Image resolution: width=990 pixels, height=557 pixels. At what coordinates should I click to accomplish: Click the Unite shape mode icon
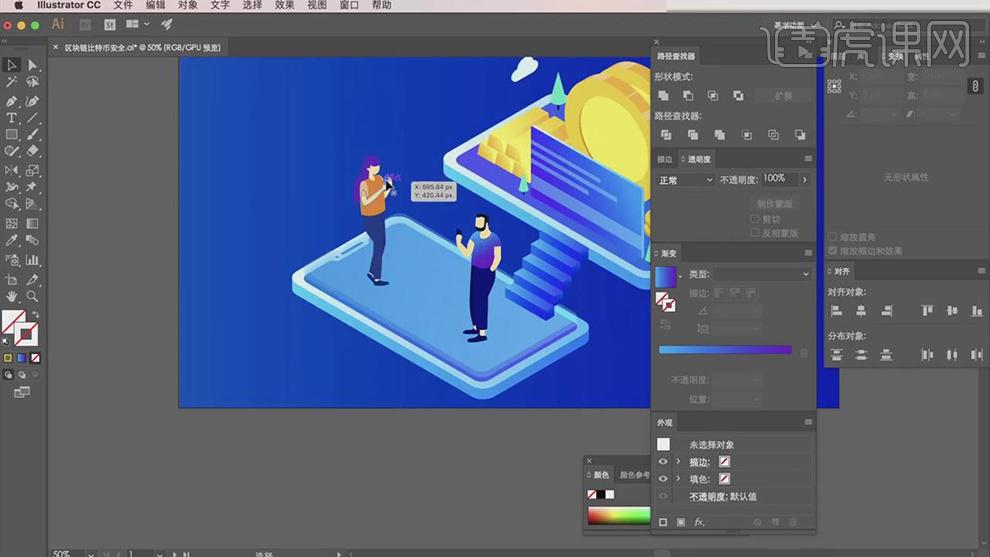664,96
